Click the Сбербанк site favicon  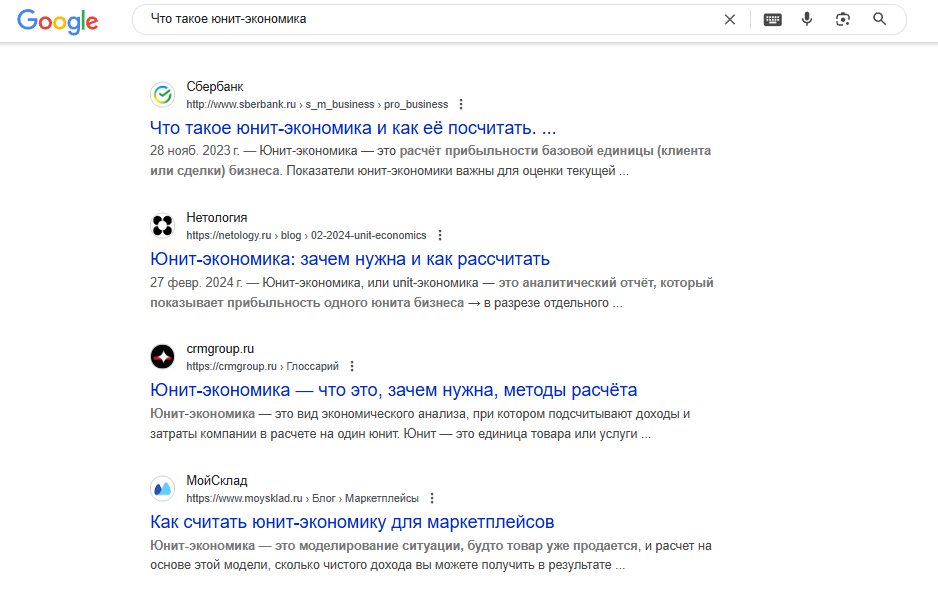click(x=162, y=94)
